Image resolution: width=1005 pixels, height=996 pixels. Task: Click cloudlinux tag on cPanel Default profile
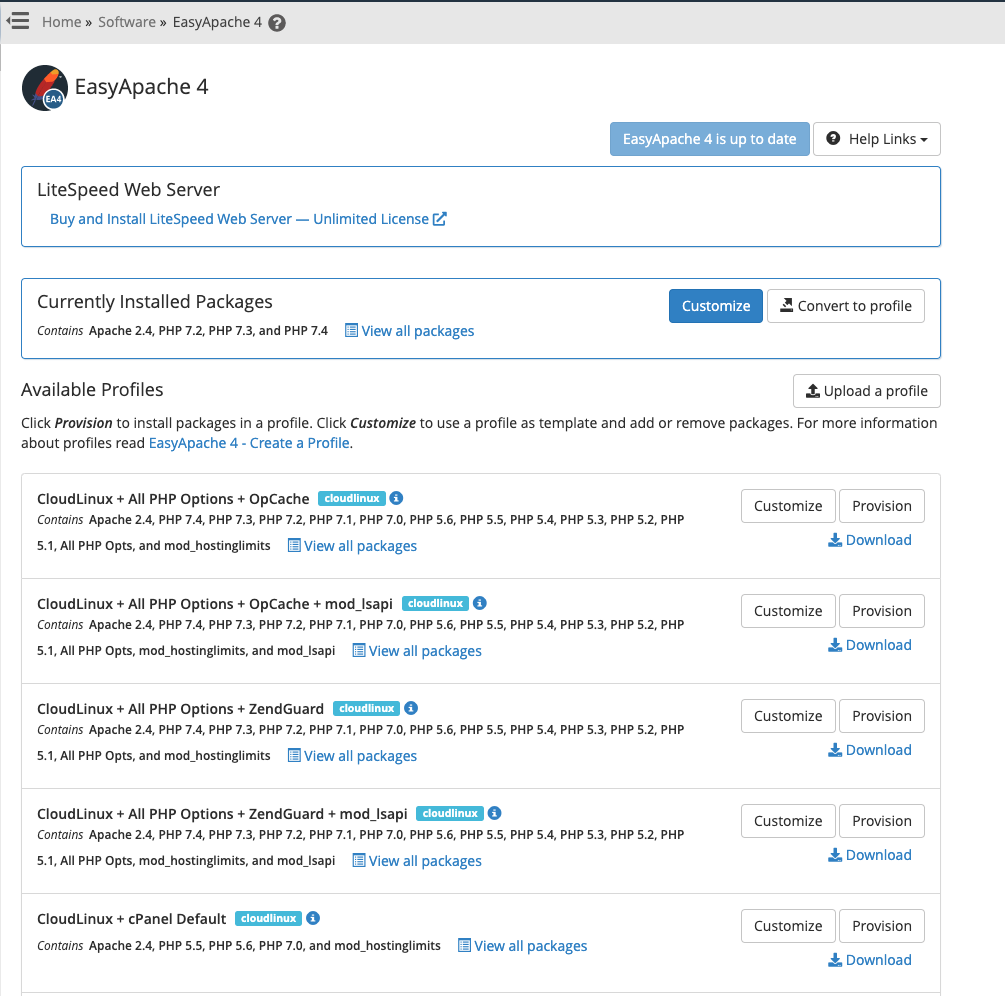[x=269, y=919]
